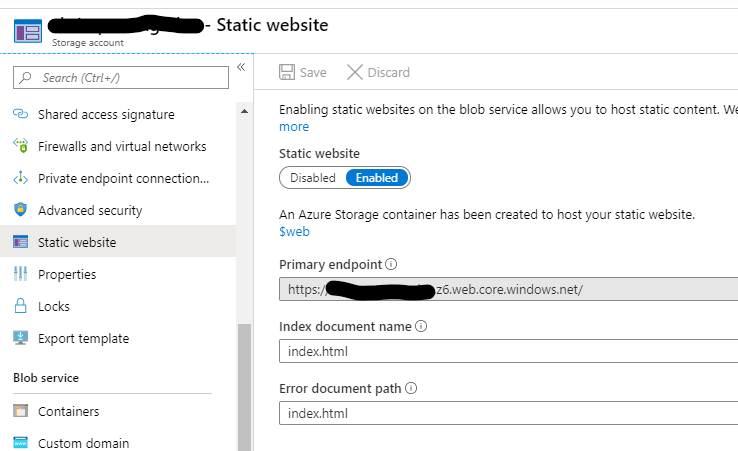
Task: Click Discard in the toolbar
Action: click(378, 72)
